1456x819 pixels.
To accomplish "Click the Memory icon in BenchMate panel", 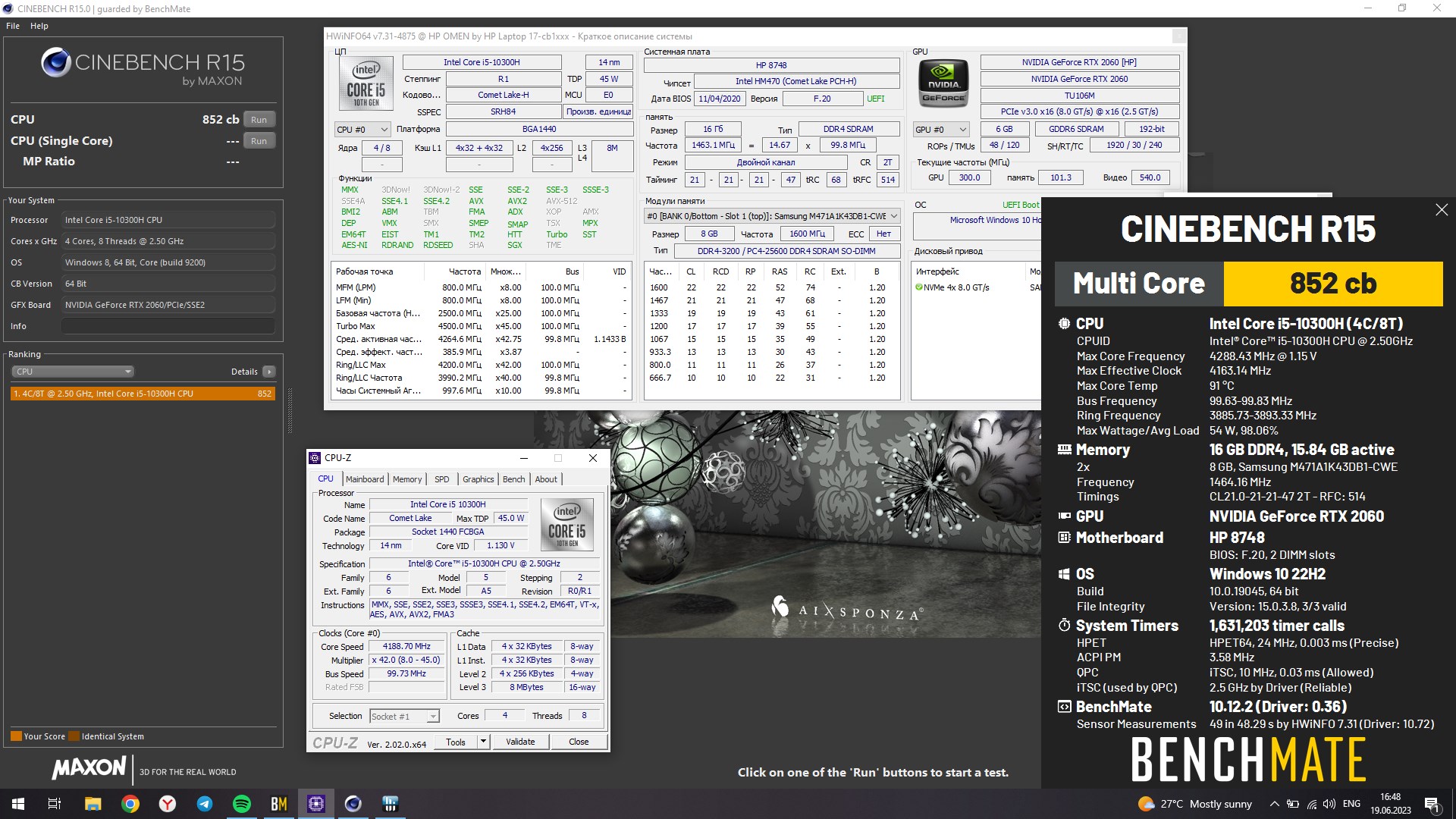I will pos(1064,450).
